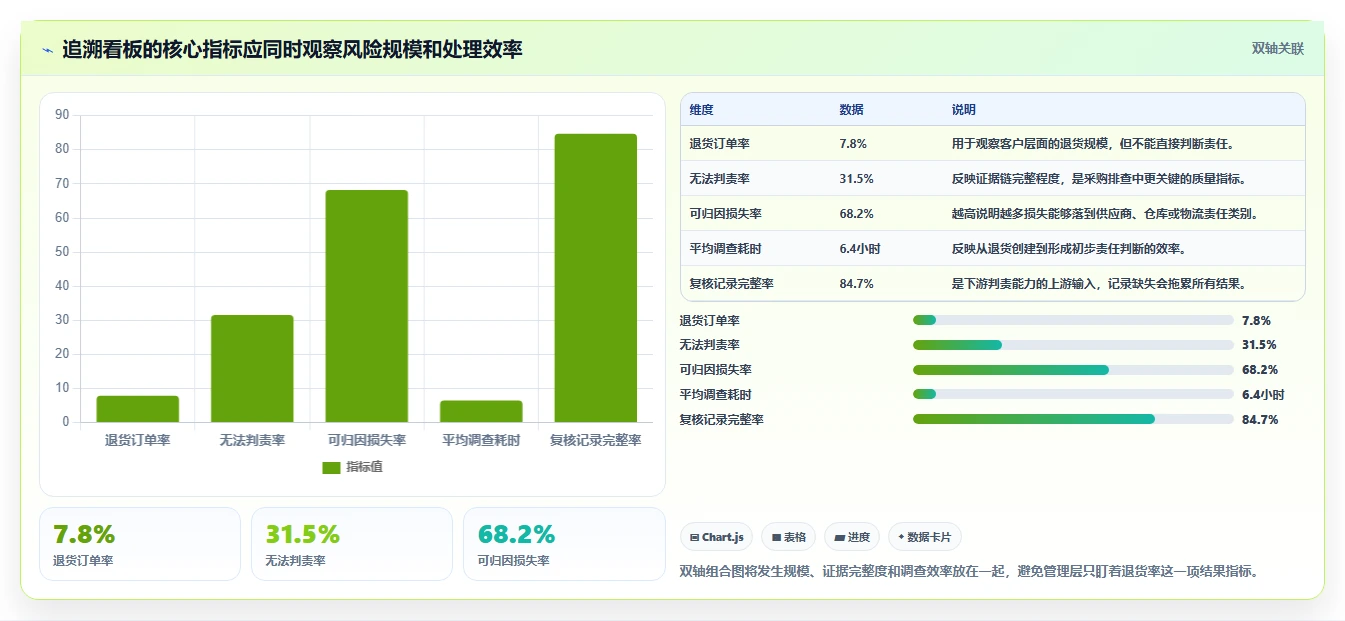Click the 6.4小时 progress value label
This screenshot has height=621, width=1345.
1263,395
